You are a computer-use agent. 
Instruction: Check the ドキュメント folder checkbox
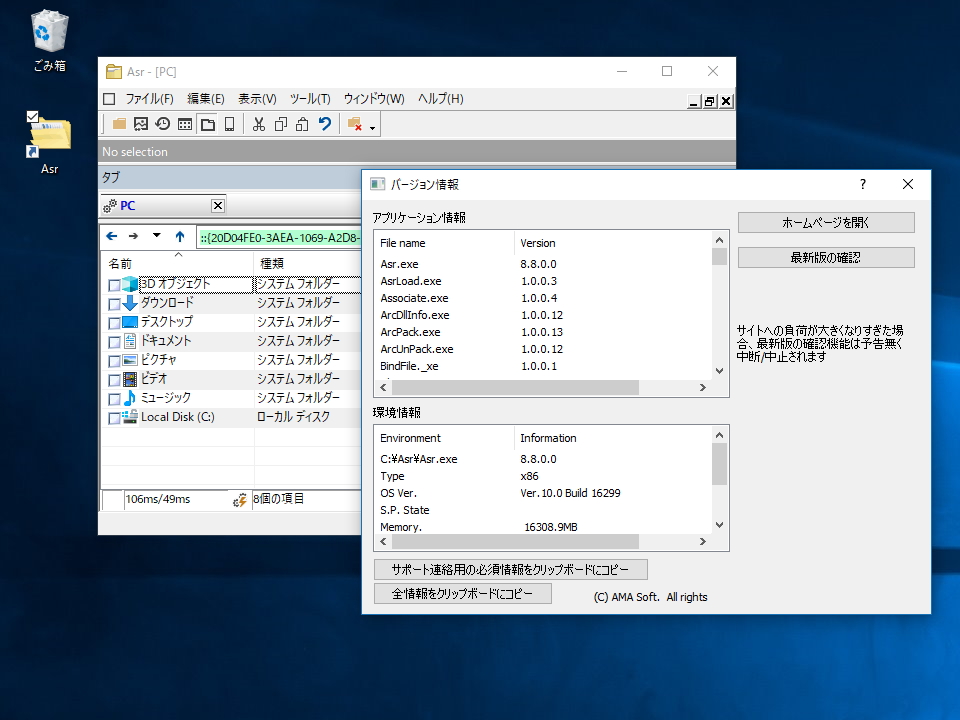pos(113,341)
